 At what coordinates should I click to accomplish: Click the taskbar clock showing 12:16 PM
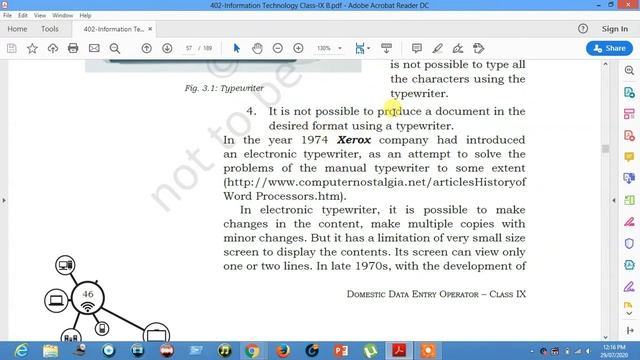click(x=613, y=351)
